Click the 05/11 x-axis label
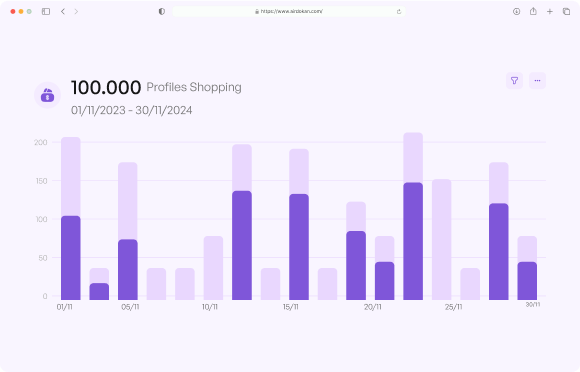580x372 pixels. coord(130,307)
